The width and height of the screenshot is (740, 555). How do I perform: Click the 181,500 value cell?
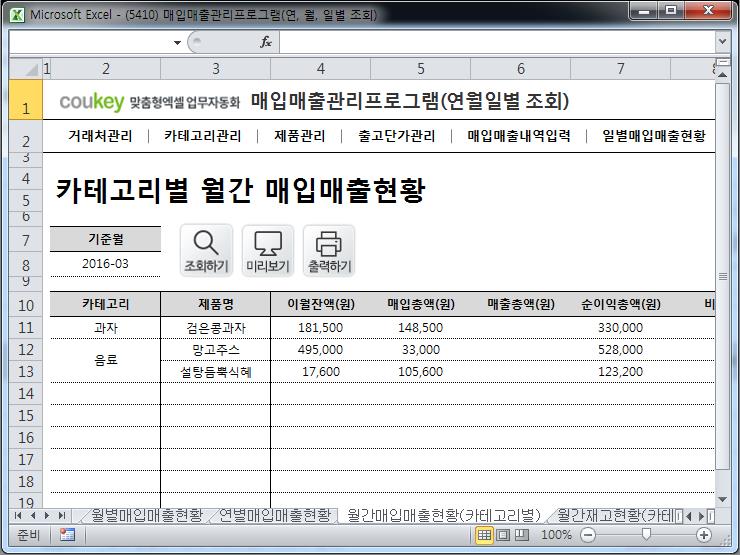click(x=321, y=328)
